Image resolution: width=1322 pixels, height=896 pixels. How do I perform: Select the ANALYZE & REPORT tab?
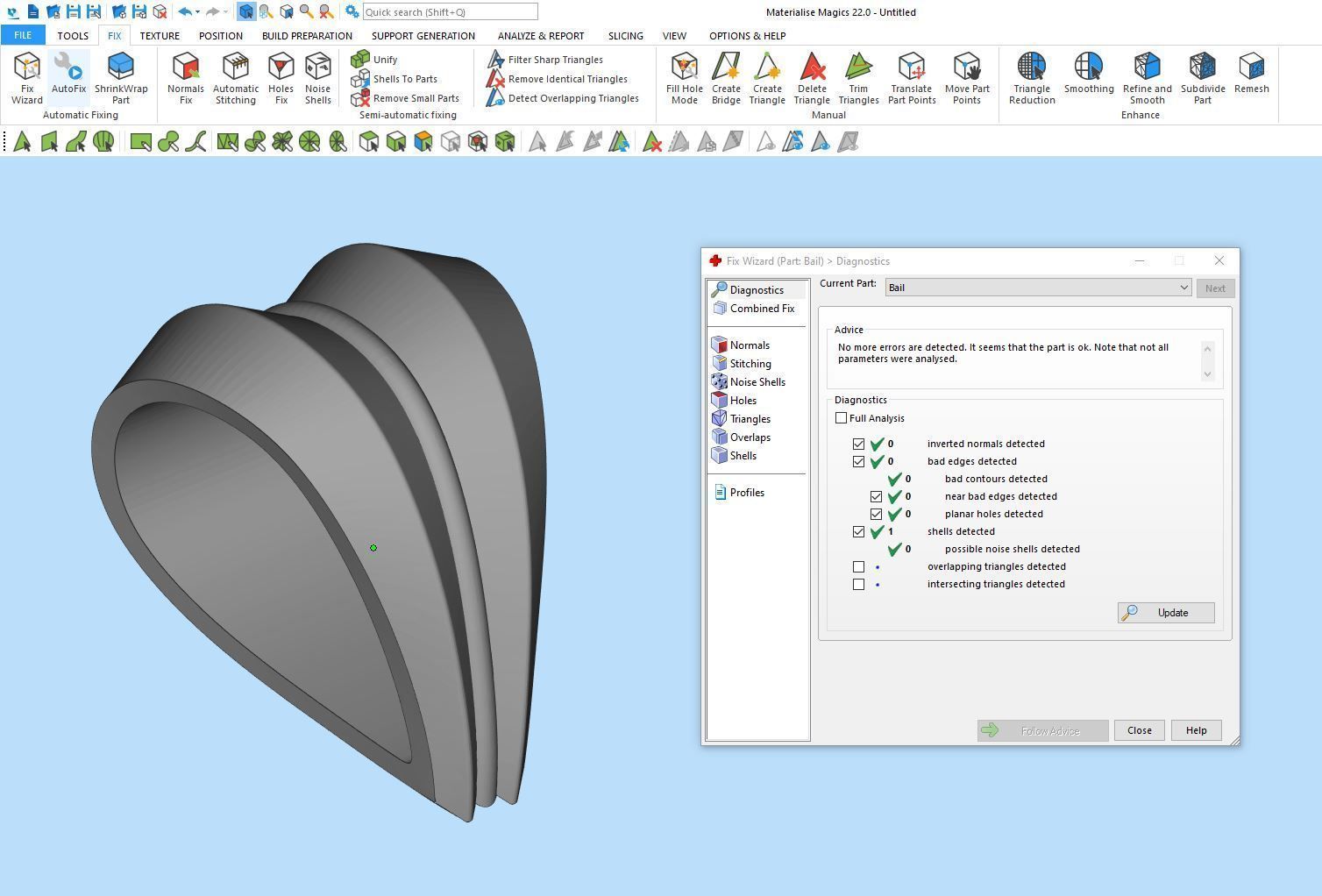click(541, 36)
